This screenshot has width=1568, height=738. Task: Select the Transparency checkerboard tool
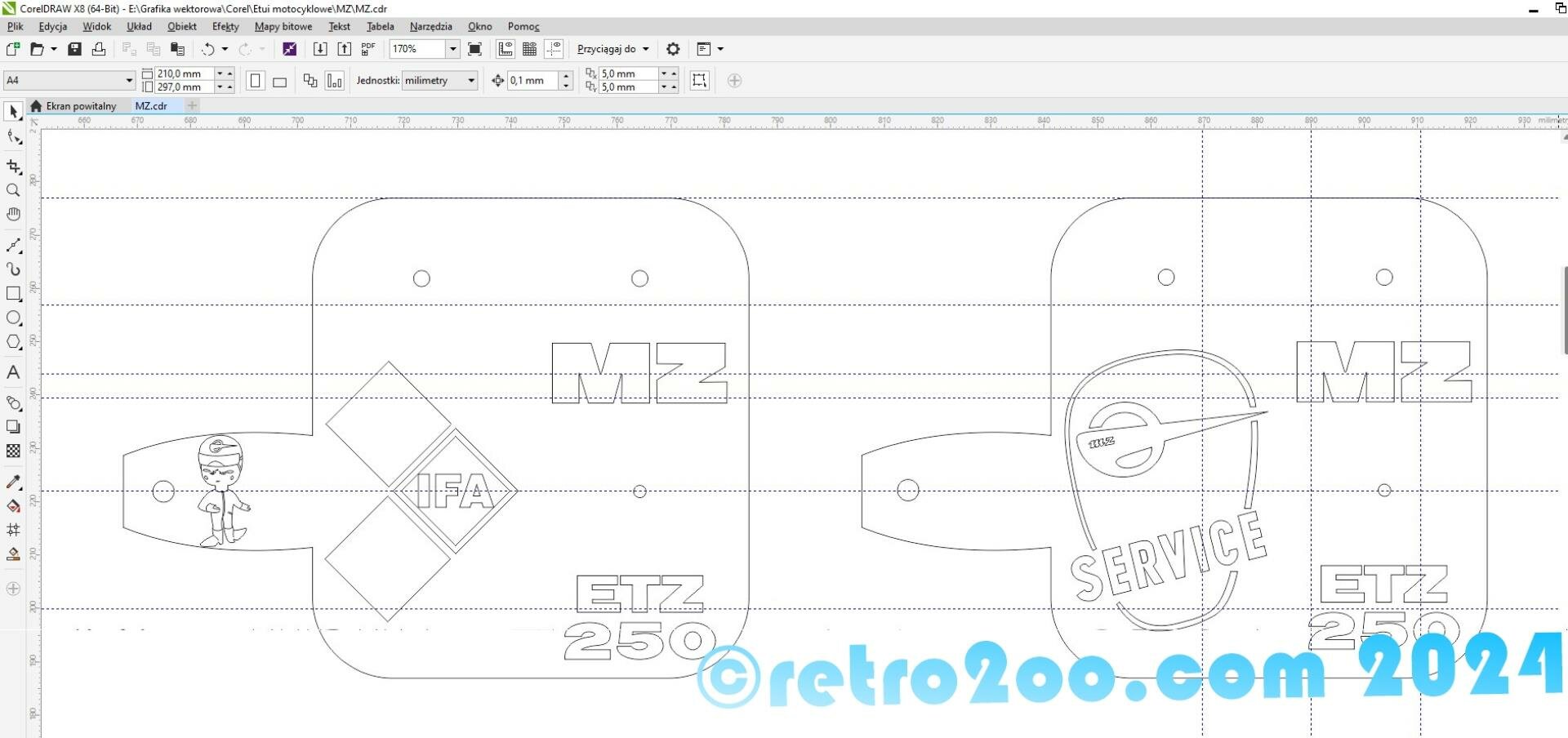(x=13, y=451)
